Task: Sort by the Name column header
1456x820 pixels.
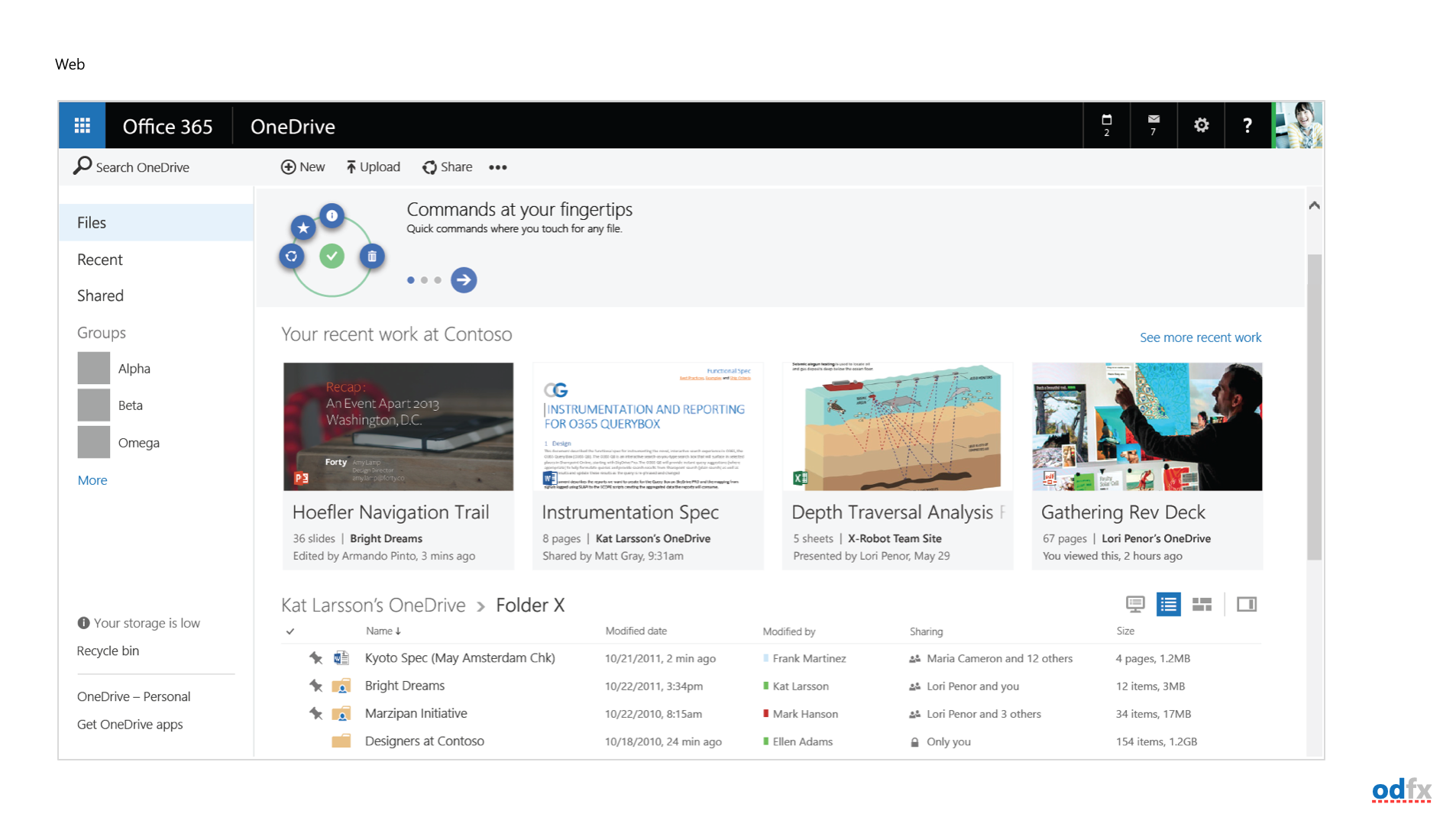Action: (x=383, y=631)
